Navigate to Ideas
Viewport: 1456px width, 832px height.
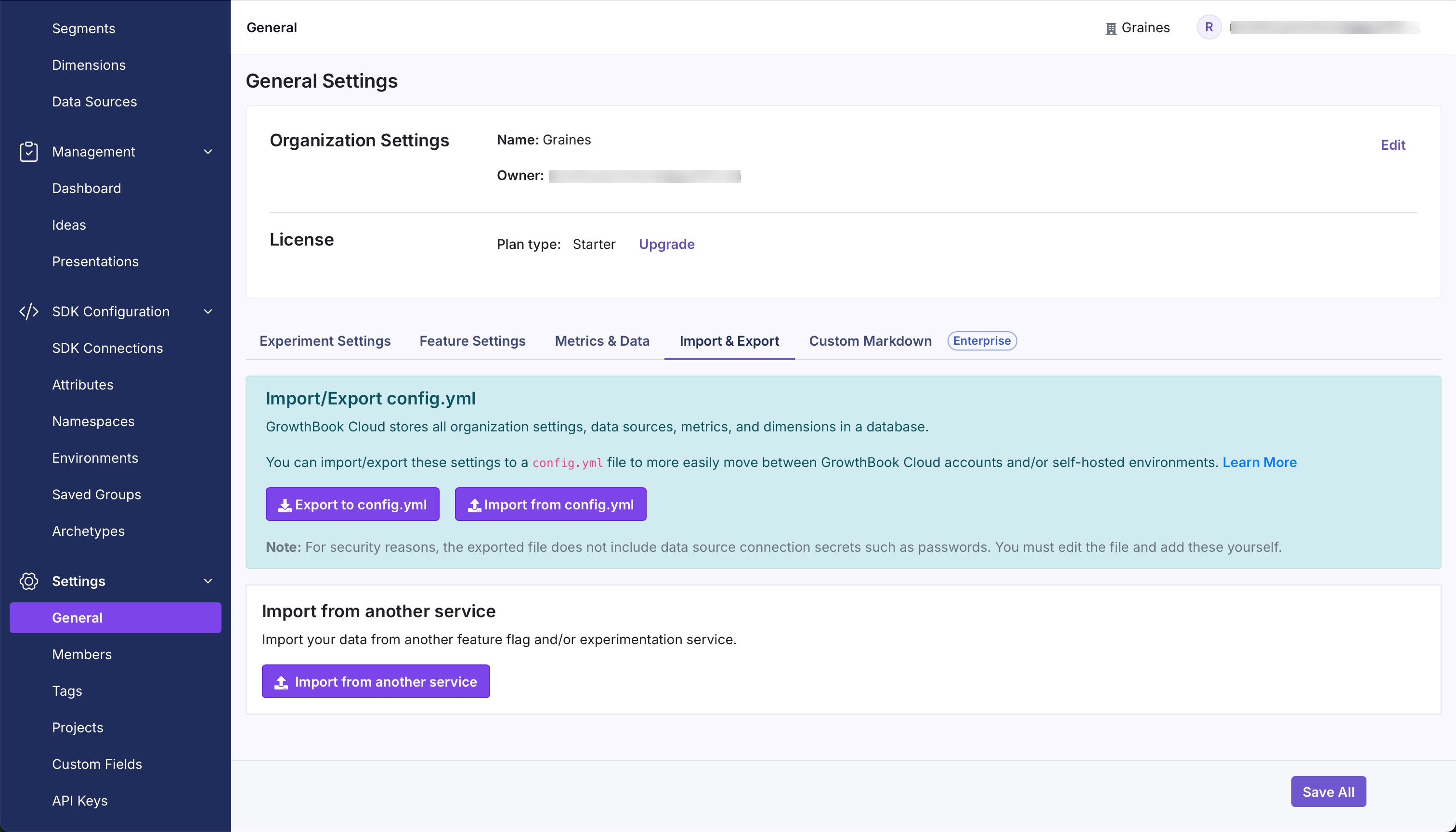(x=68, y=224)
